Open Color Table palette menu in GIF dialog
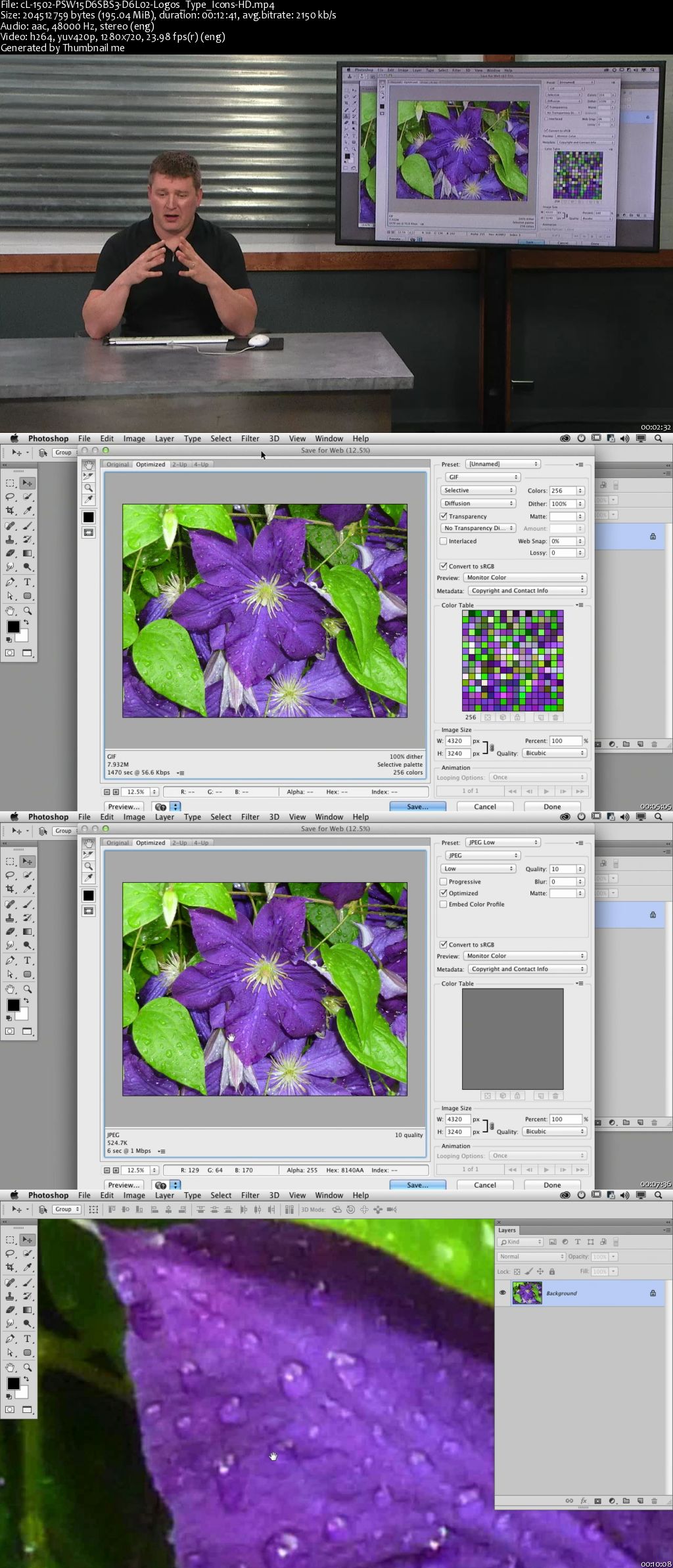 point(580,605)
